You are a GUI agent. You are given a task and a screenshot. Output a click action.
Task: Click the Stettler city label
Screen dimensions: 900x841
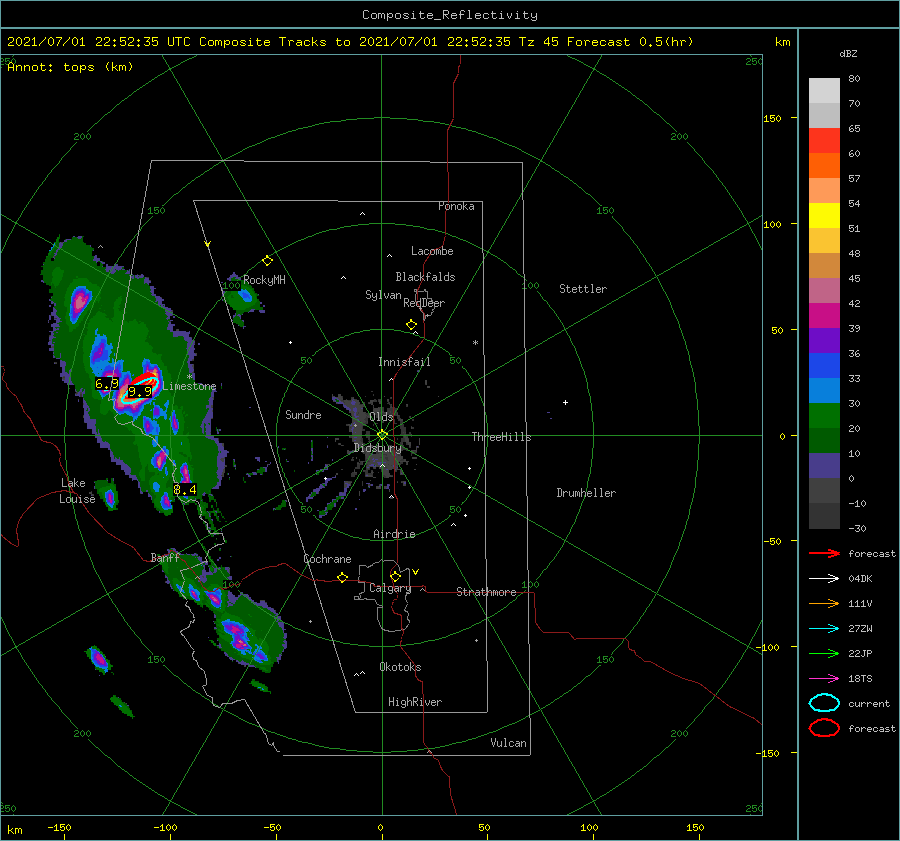pyautogui.click(x=583, y=289)
